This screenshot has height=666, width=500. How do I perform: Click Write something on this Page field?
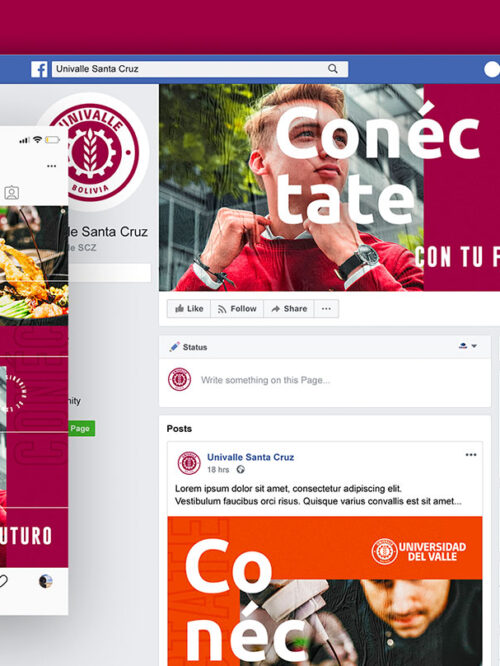[266, 380]
